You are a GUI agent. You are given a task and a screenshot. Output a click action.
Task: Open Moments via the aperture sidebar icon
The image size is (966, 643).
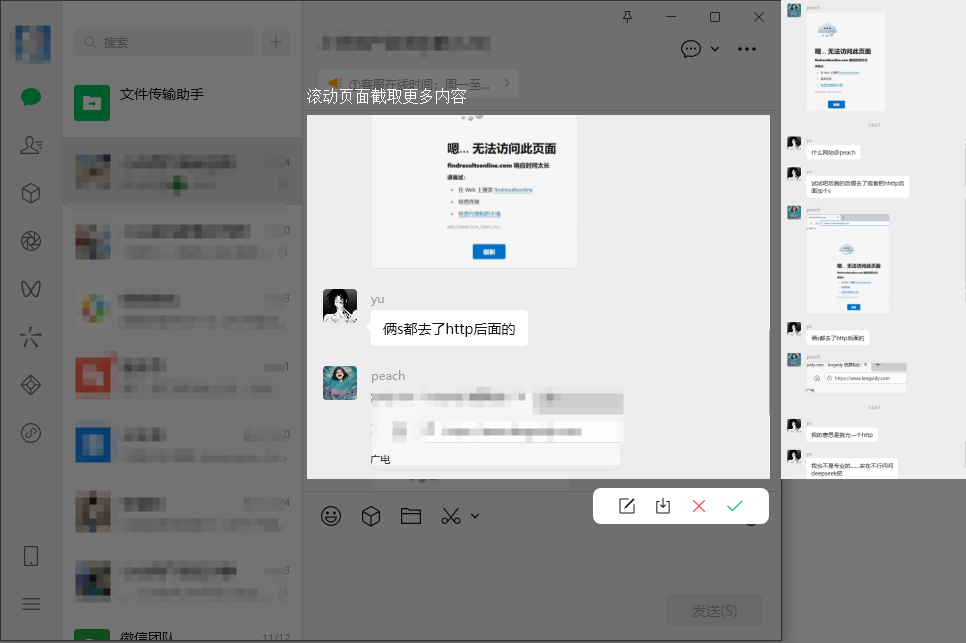tap(31, 241)
